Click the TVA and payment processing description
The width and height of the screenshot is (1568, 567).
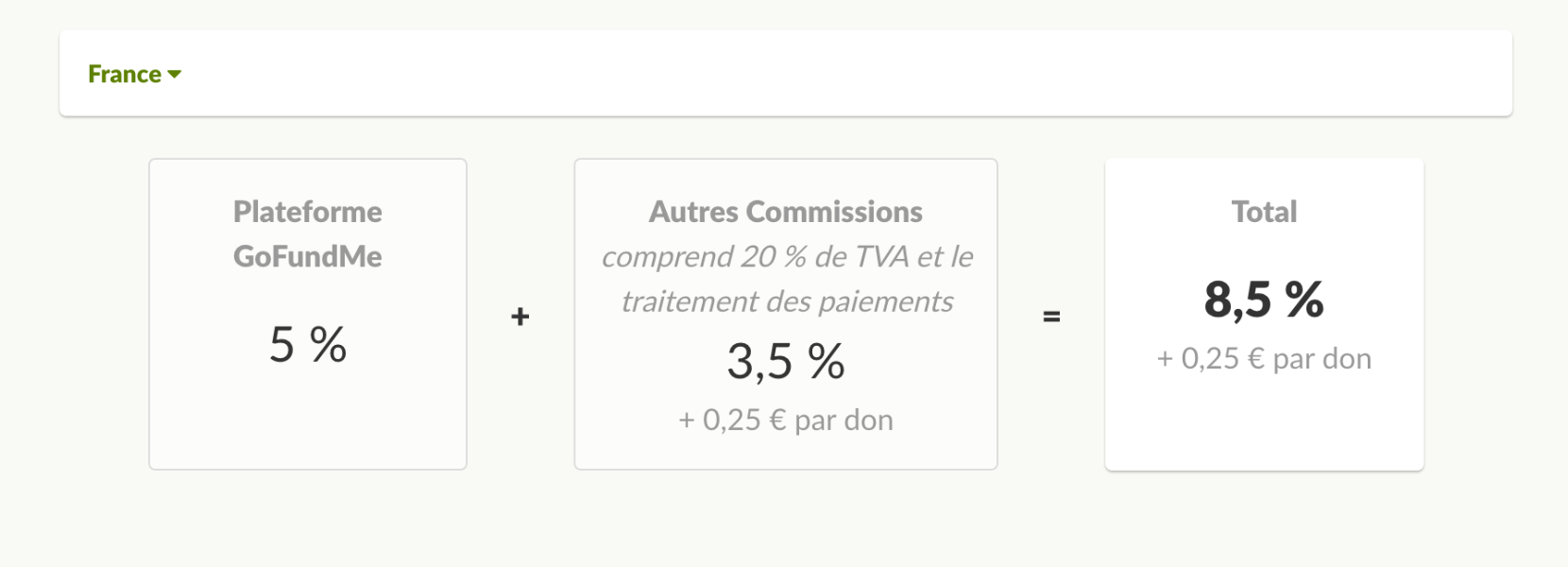tap(787, 279)
